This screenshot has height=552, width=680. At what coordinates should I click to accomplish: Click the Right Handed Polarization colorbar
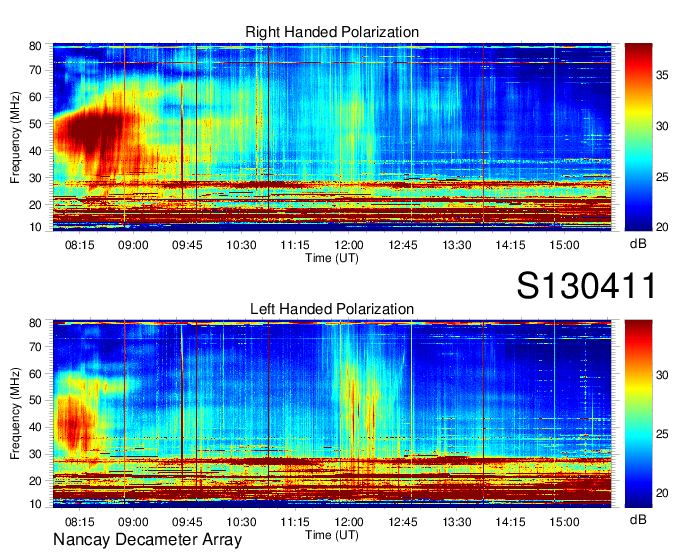point(638,137)
